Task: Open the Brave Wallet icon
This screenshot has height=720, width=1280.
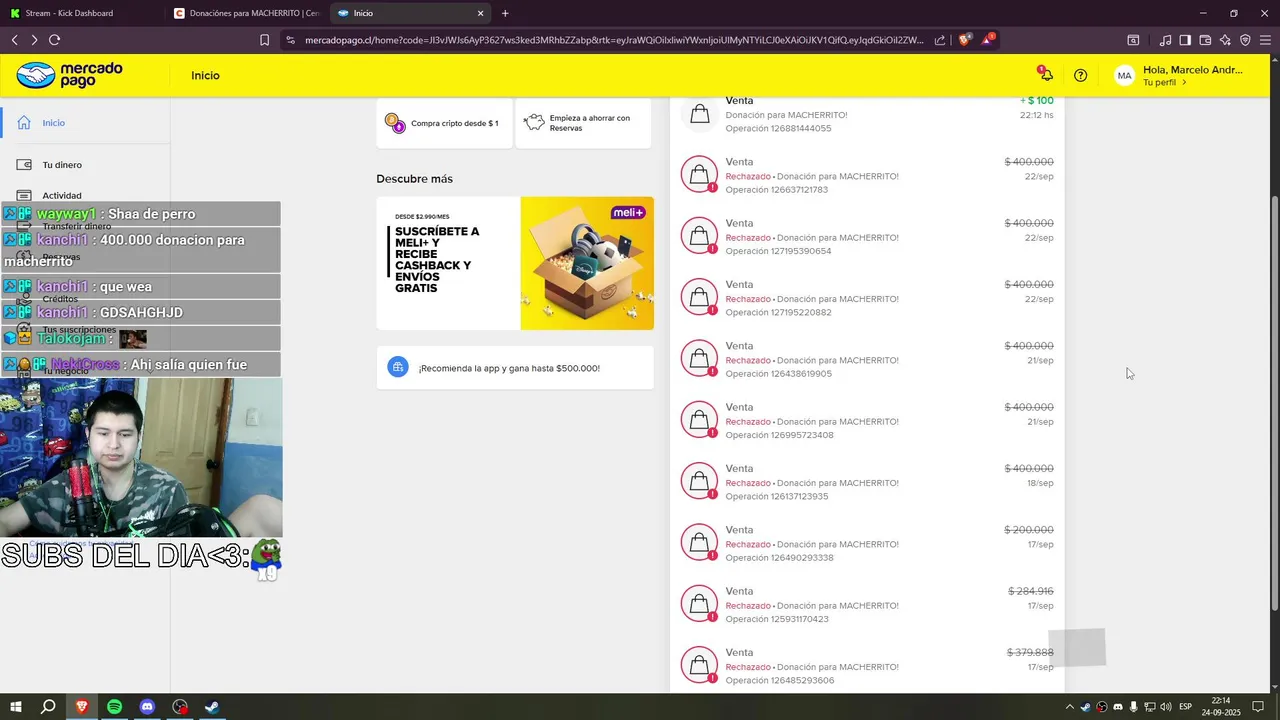Action: tap(1205, 40)
